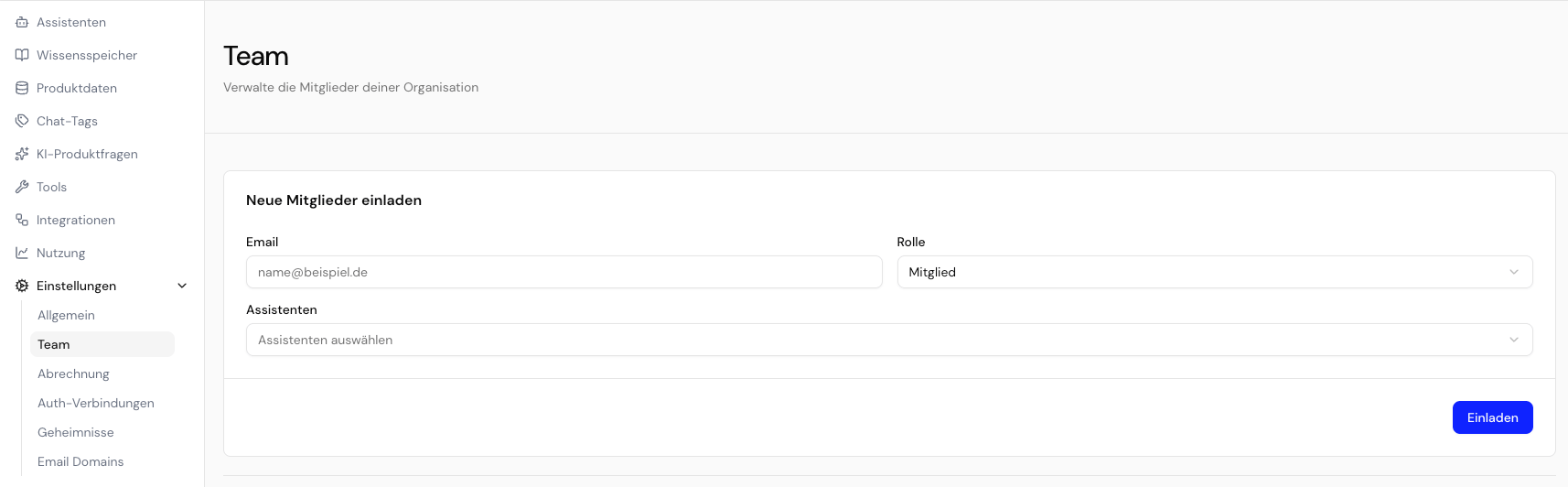
Task: Open Produktdaten in the sidebar
Action: coord(77,88)
